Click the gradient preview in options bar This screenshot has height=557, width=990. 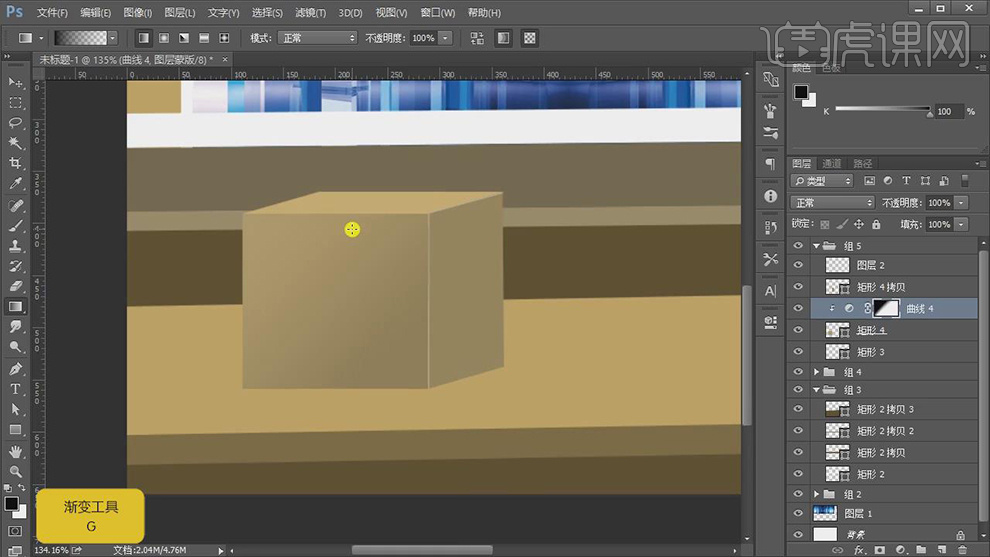tap(79, 38)
